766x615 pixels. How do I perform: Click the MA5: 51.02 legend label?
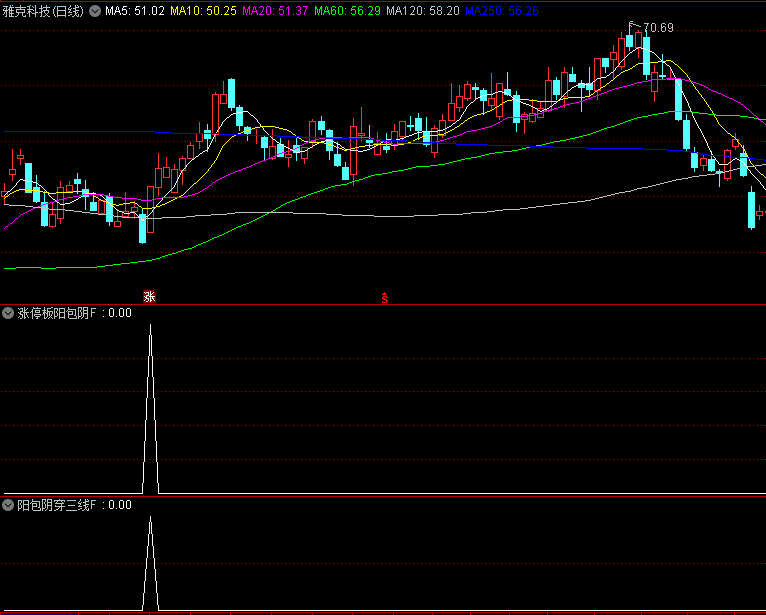click(x=135, y=11)
